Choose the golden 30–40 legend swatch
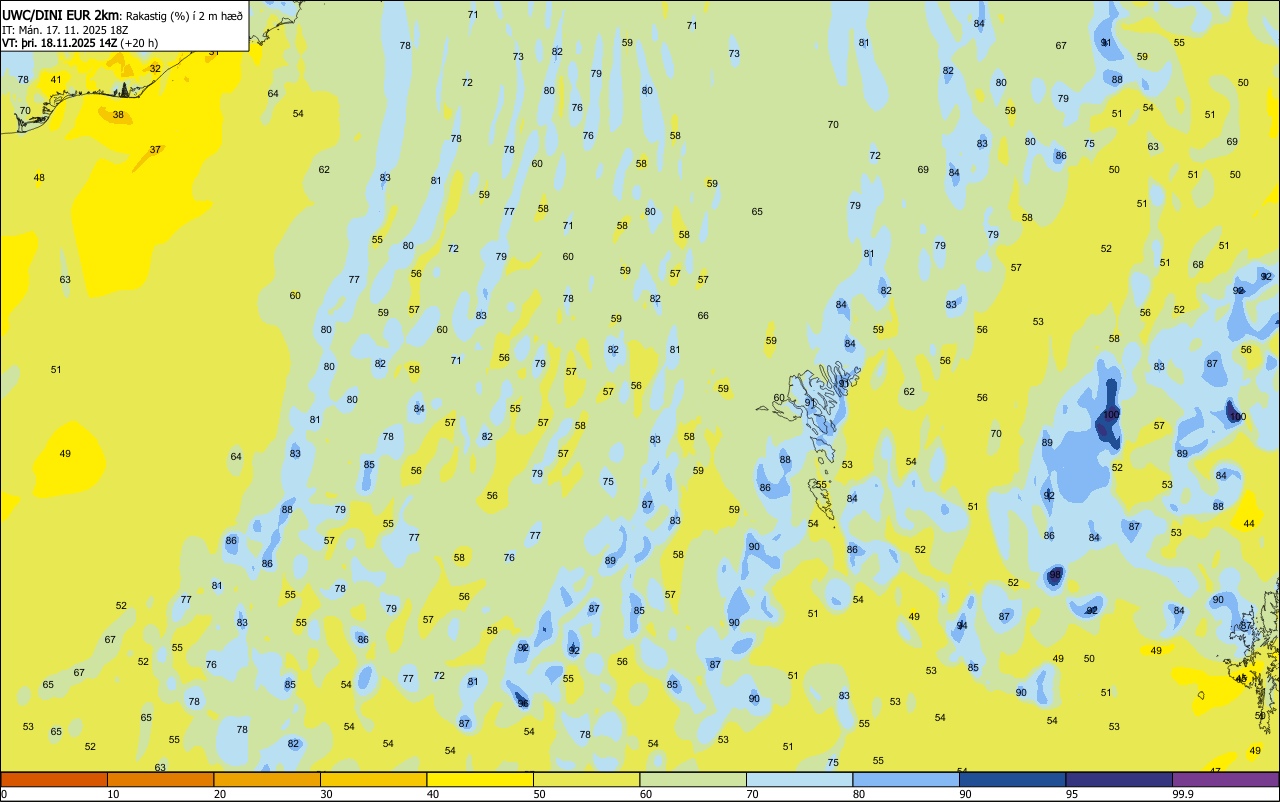This screenshot has height=802, width=1280. click(x=373, y=779)
